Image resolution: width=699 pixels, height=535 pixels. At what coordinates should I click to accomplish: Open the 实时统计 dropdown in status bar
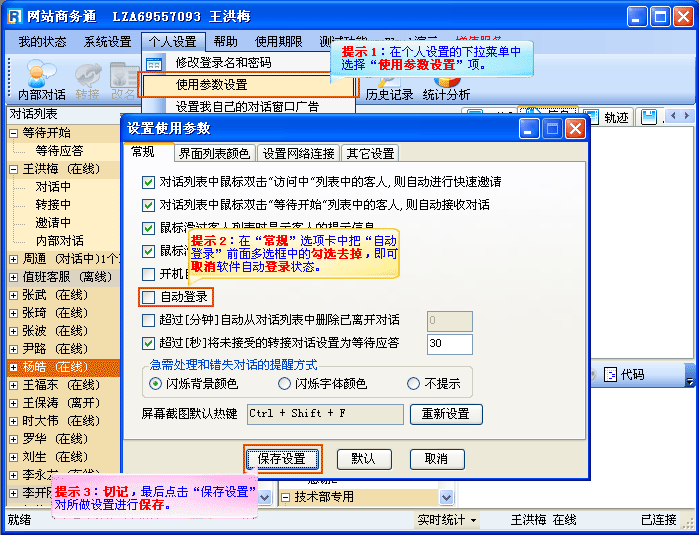pyautogui.click(x=446, y=520)
